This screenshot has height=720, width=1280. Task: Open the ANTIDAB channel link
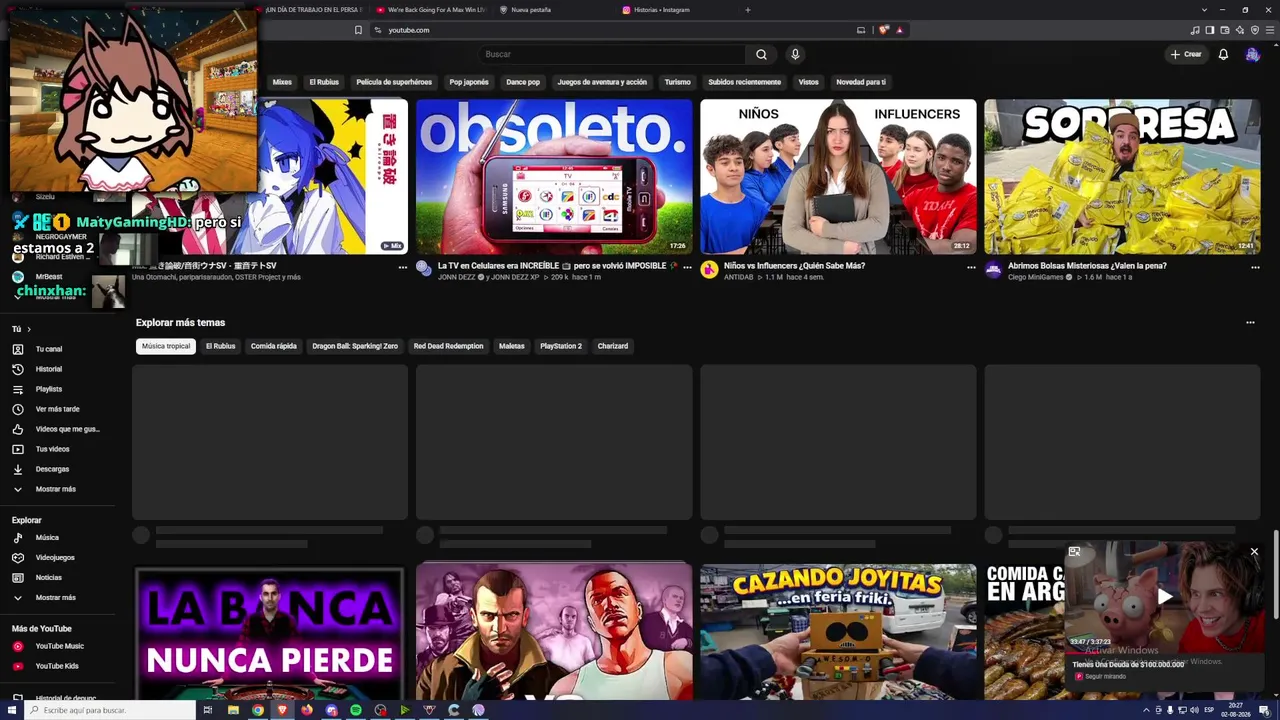(x=738, y=277)
